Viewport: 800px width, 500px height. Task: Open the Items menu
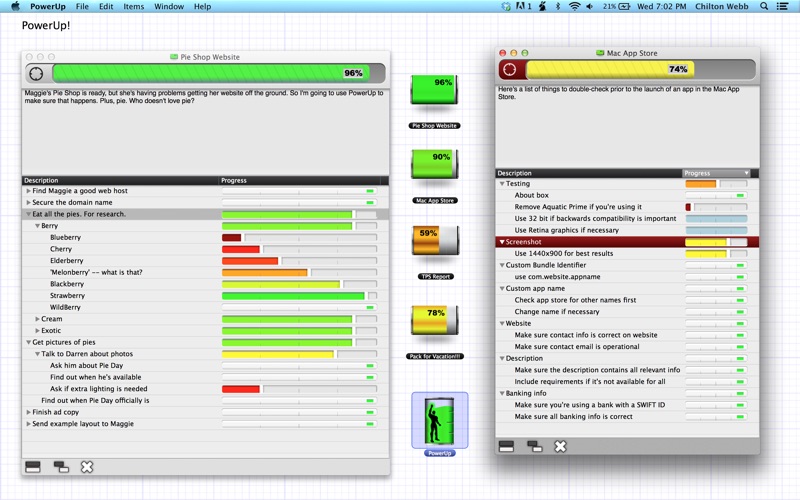134,6
